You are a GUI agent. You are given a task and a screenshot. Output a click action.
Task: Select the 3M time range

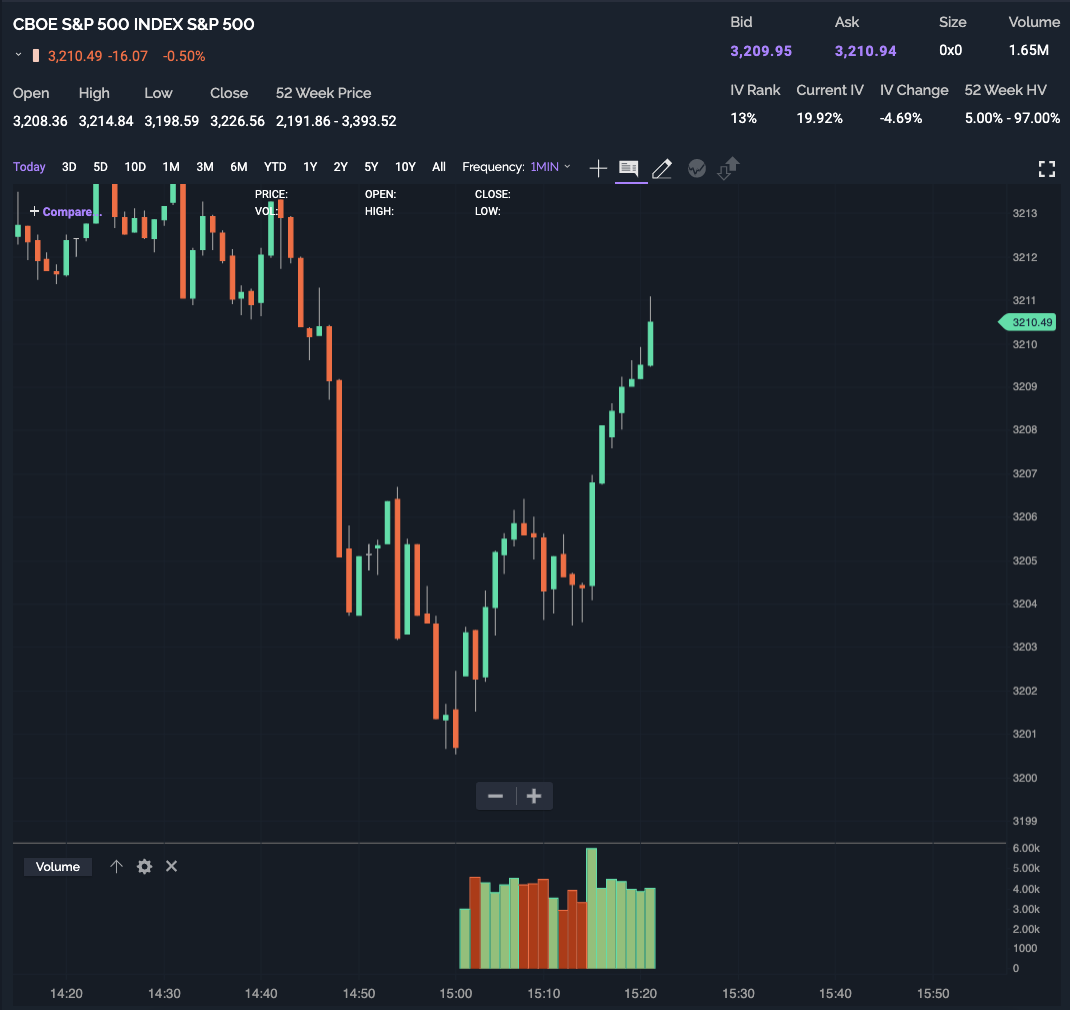point(205,167)
